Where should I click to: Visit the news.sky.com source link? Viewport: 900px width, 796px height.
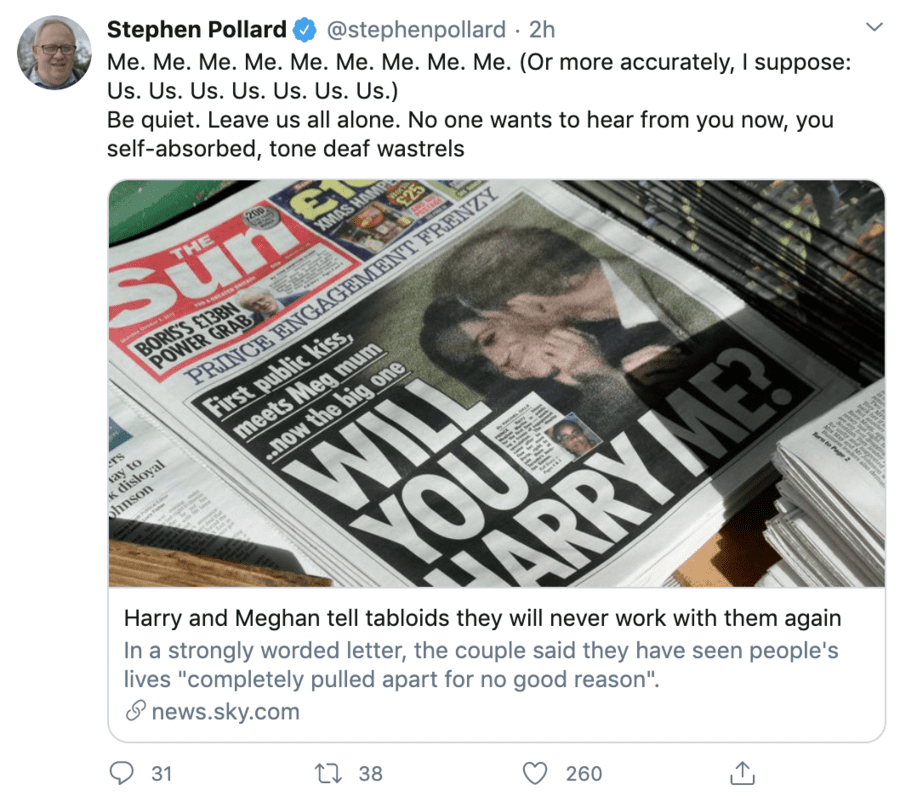(225, 712)
